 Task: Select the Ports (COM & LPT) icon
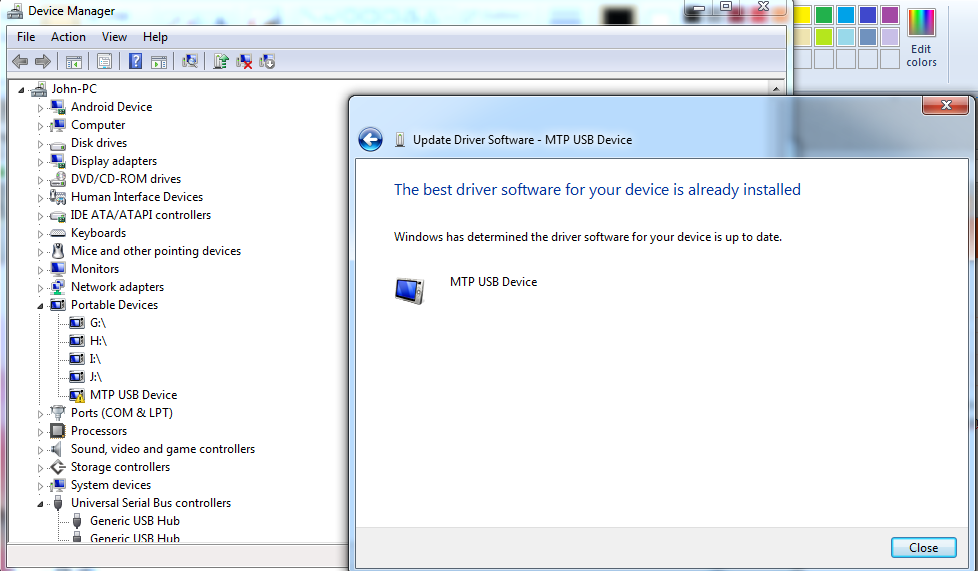coord(57,412)
